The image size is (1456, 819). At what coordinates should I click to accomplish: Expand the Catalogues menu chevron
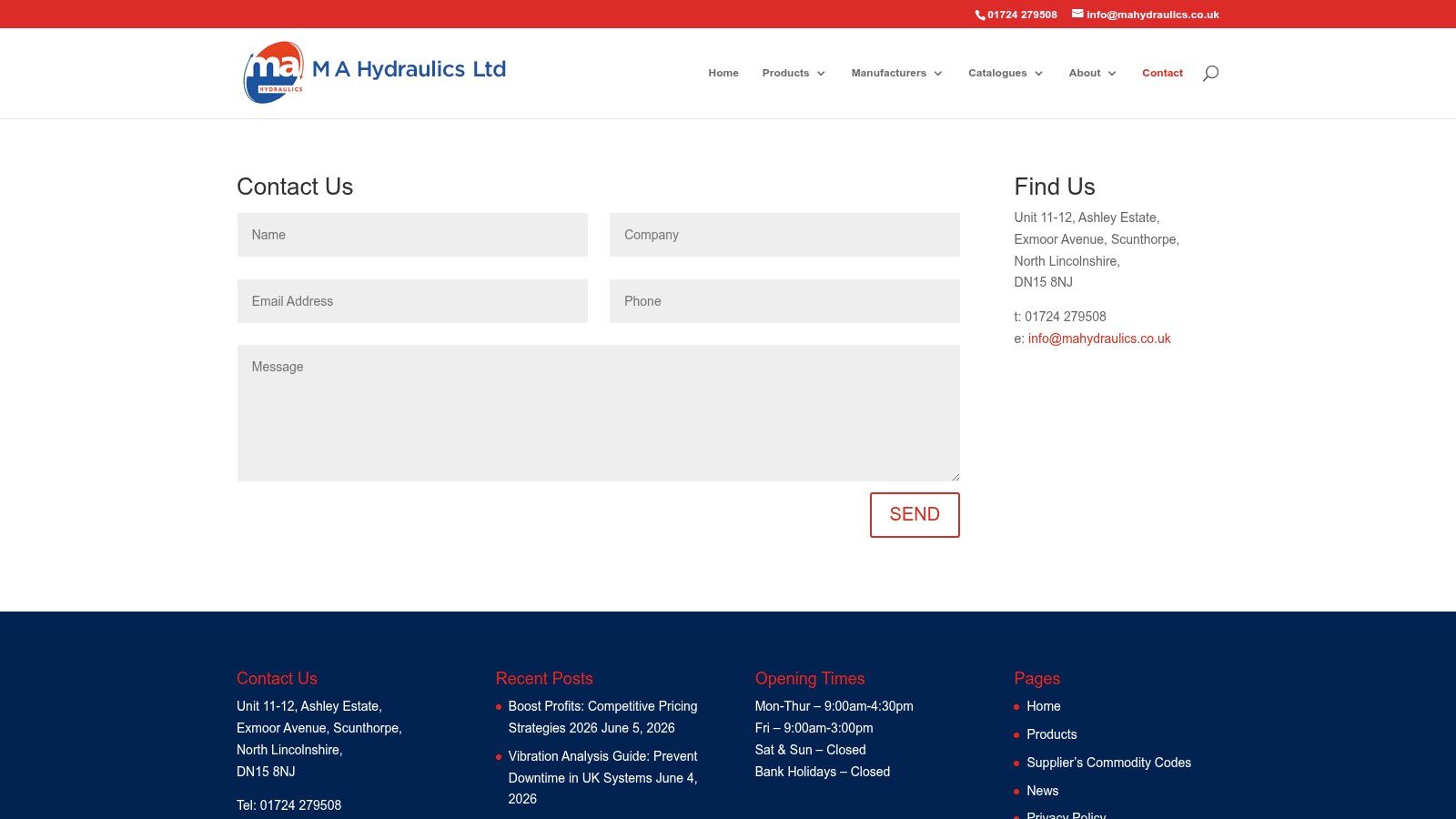1038,74
